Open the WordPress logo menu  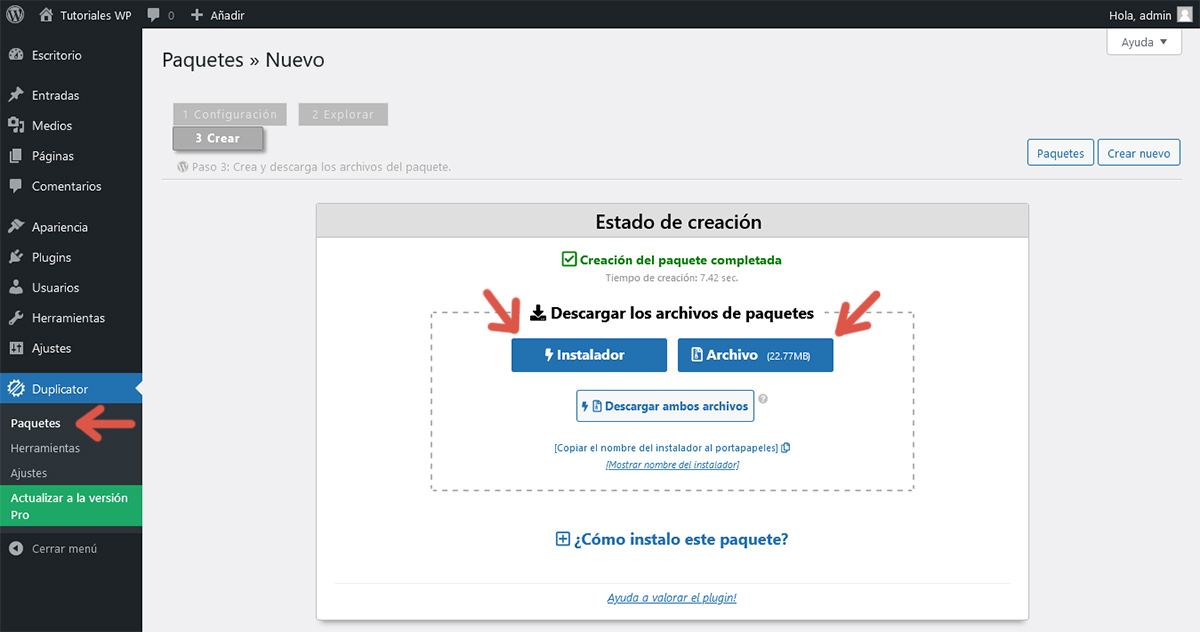pyautogui.click(x=15, y=15)
